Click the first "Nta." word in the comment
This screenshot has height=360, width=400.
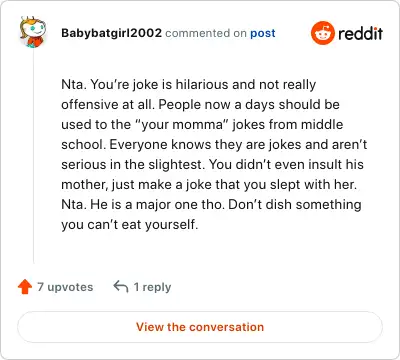pos(74,84)
